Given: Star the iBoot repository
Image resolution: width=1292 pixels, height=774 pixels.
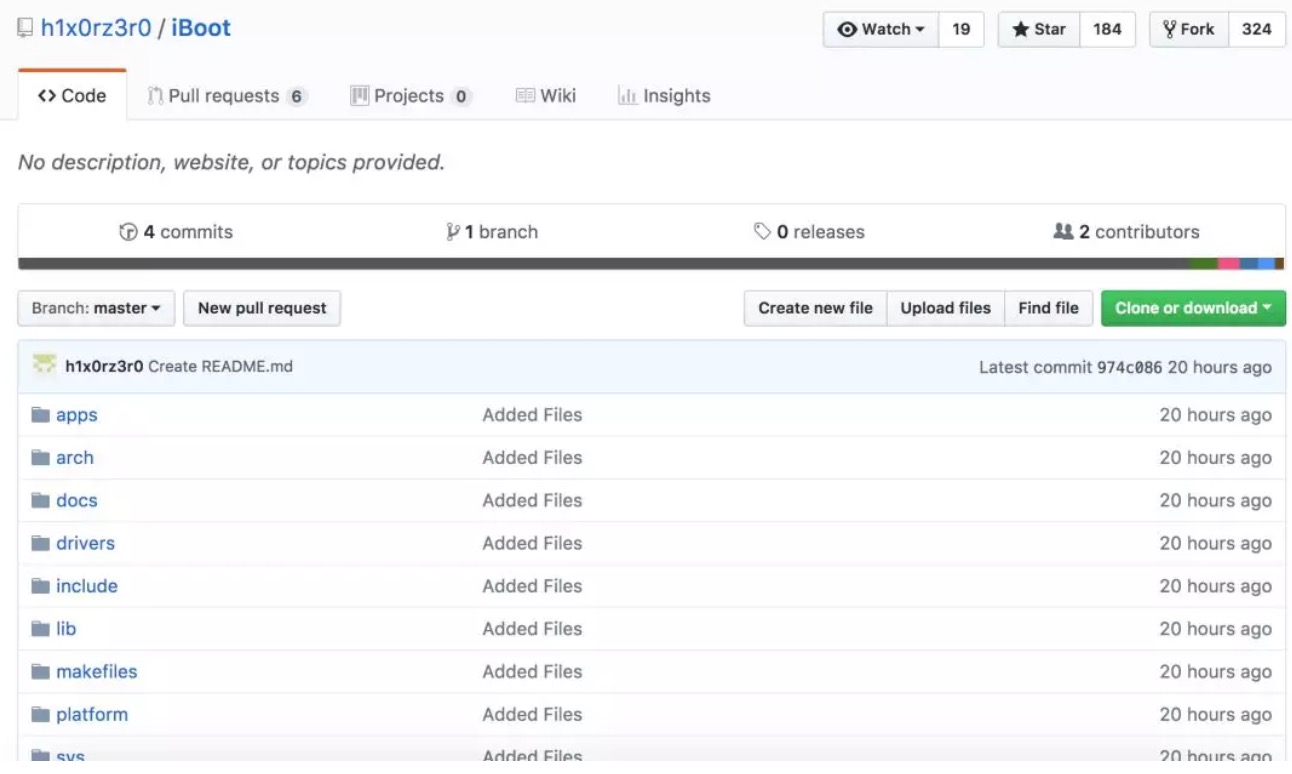Looking at the screenshot, I should pos(1038,29).
